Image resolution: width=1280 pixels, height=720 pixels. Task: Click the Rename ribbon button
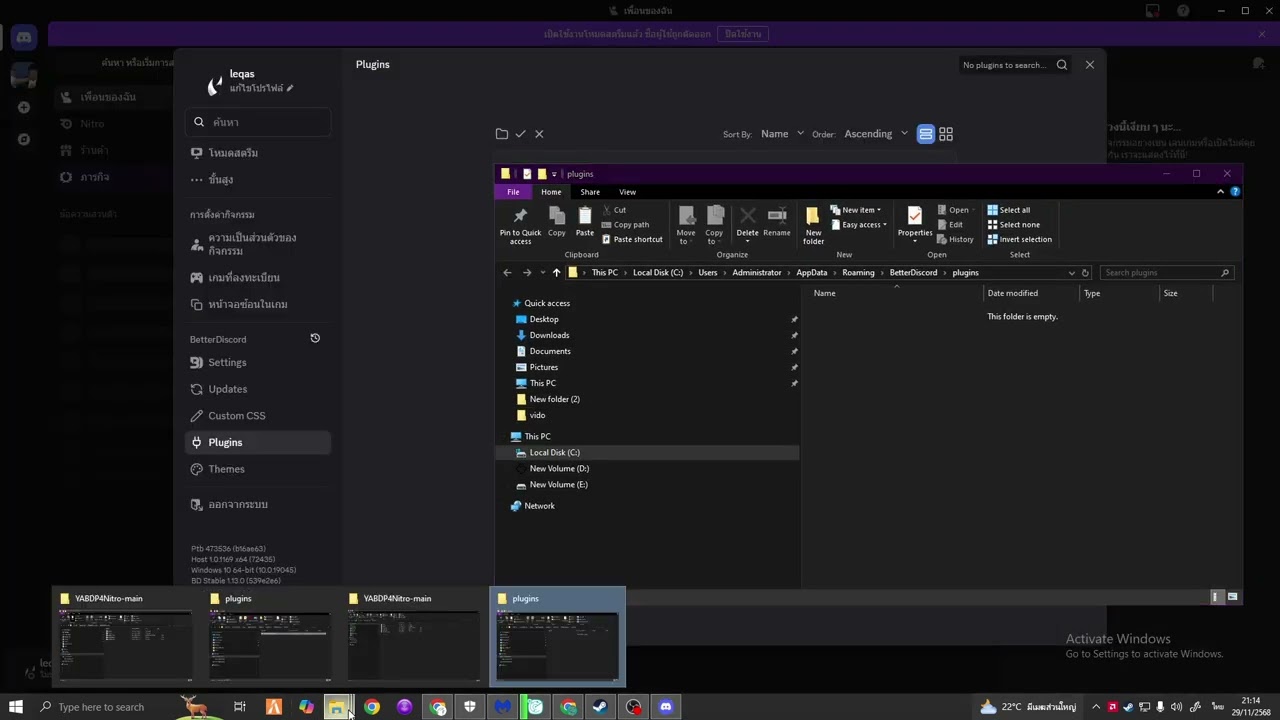(x=777, y=222)
